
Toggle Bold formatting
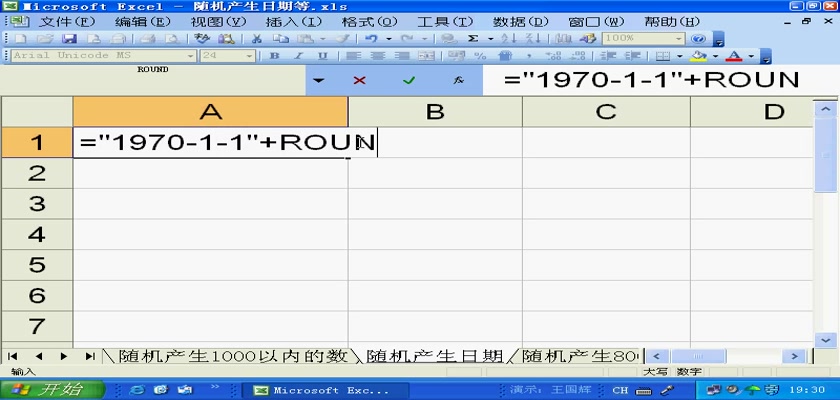[274, 56]
